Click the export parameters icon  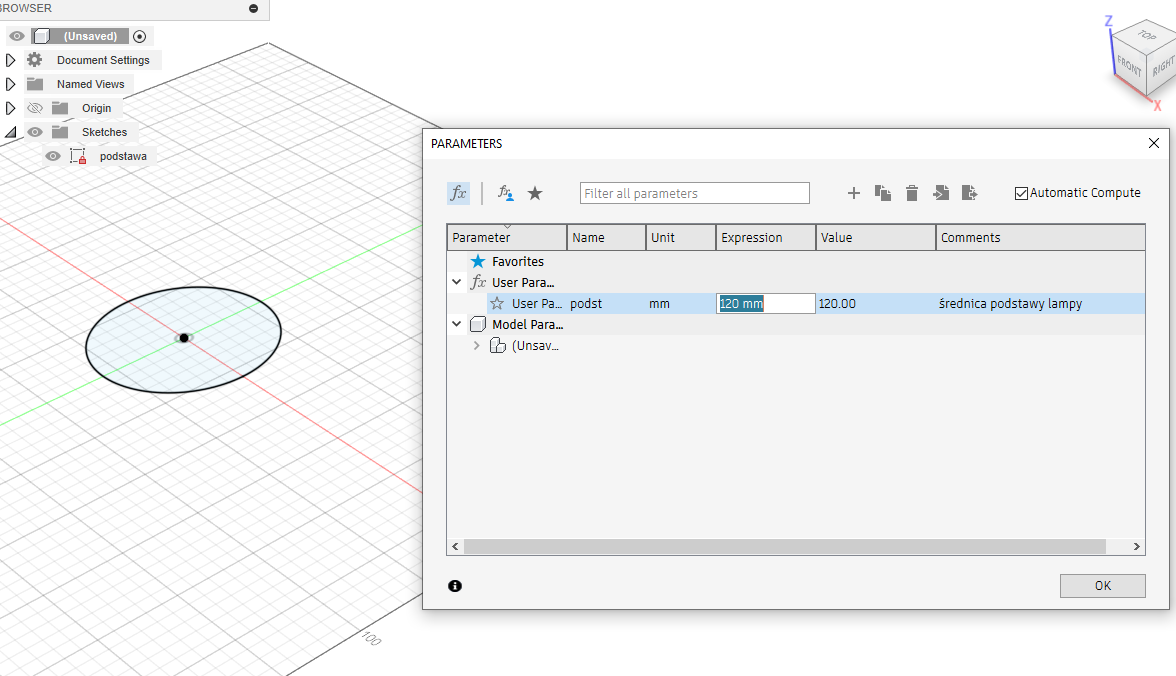(x=969, y=193)
